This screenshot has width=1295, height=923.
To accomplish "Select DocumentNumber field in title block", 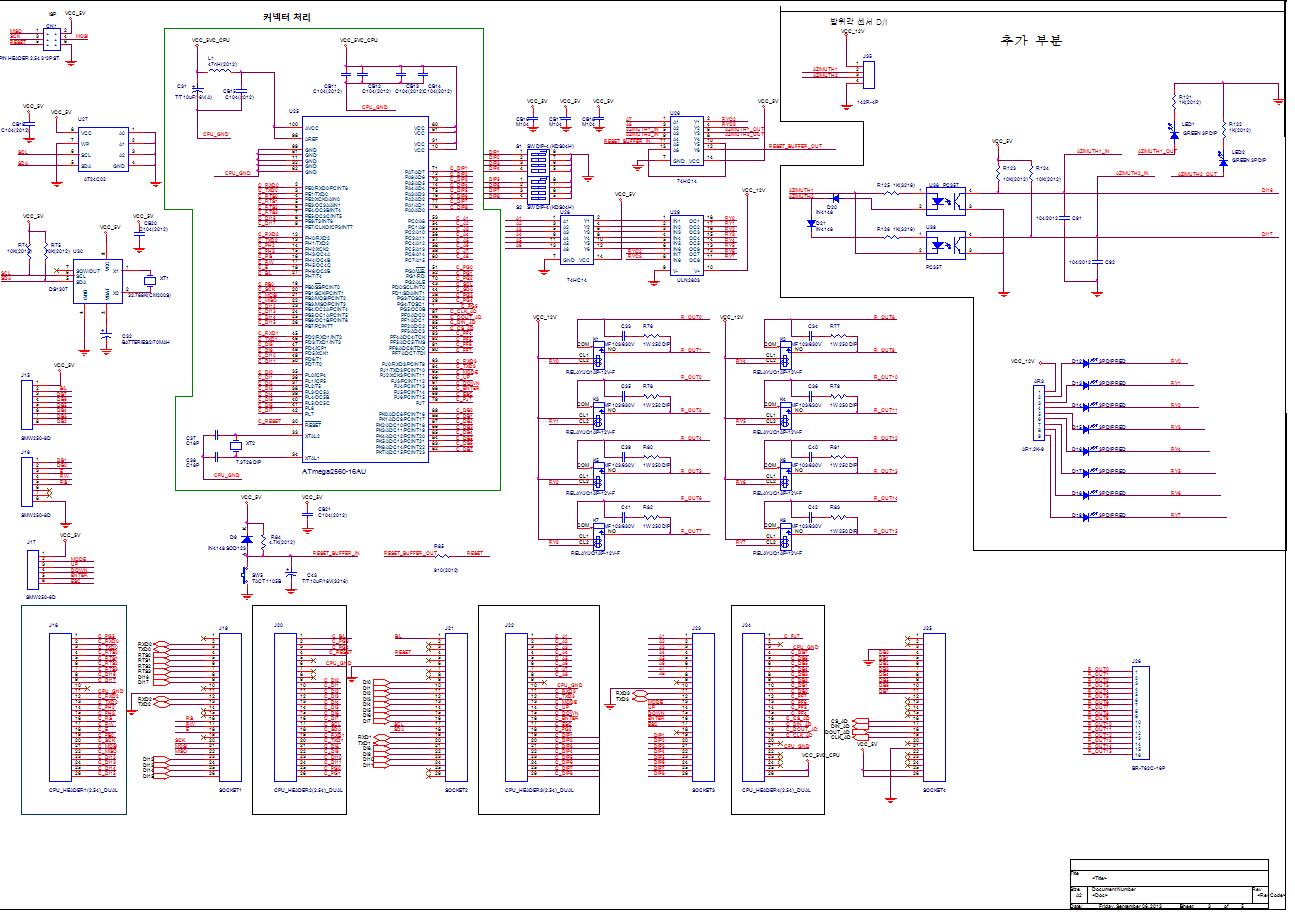I will 1113,890.
